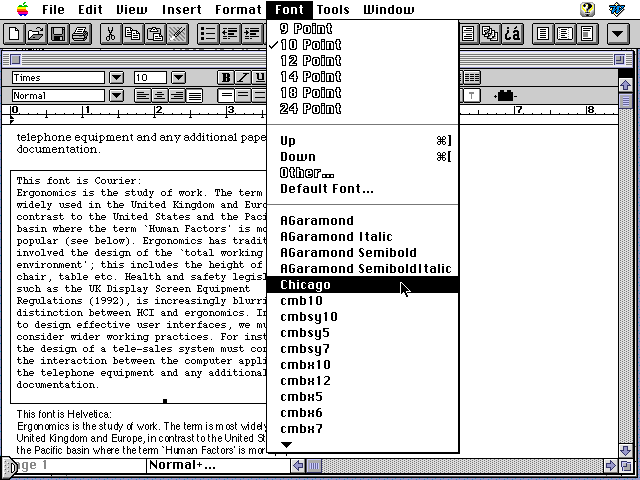Click the New document icon

(14, 33)
